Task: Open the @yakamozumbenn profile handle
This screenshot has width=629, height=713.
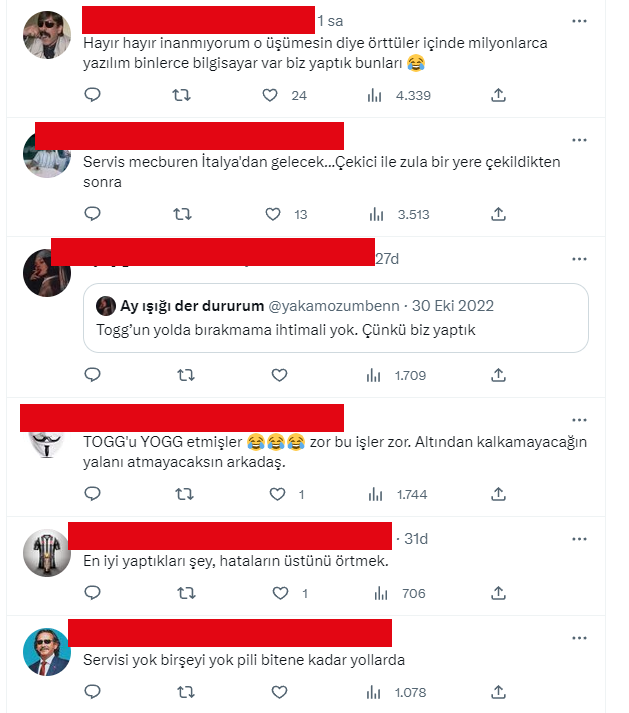Action: 334,306
